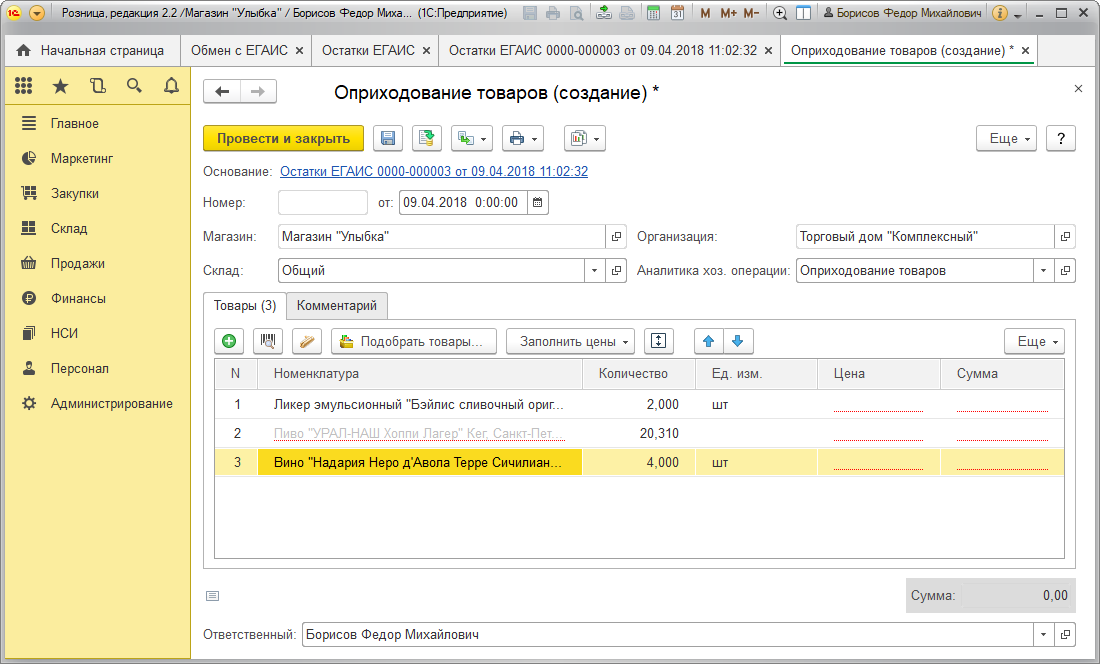Click the small list icon above Ответственный
Image resolution: width=1100 pixels, height=664 pixels.
(x=213, y=596)
